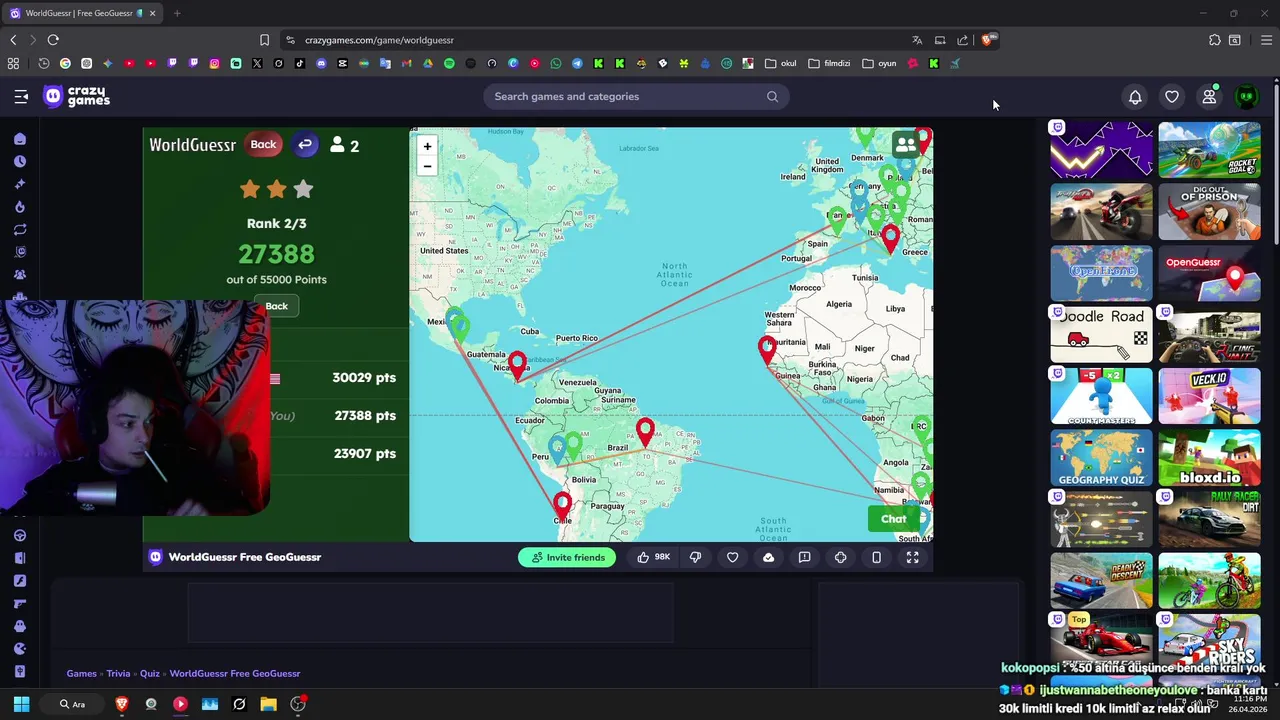Viewport: 1280px width, 720px height.
Task: Click the crosshair focus mode icon
Action: point(840,557)
